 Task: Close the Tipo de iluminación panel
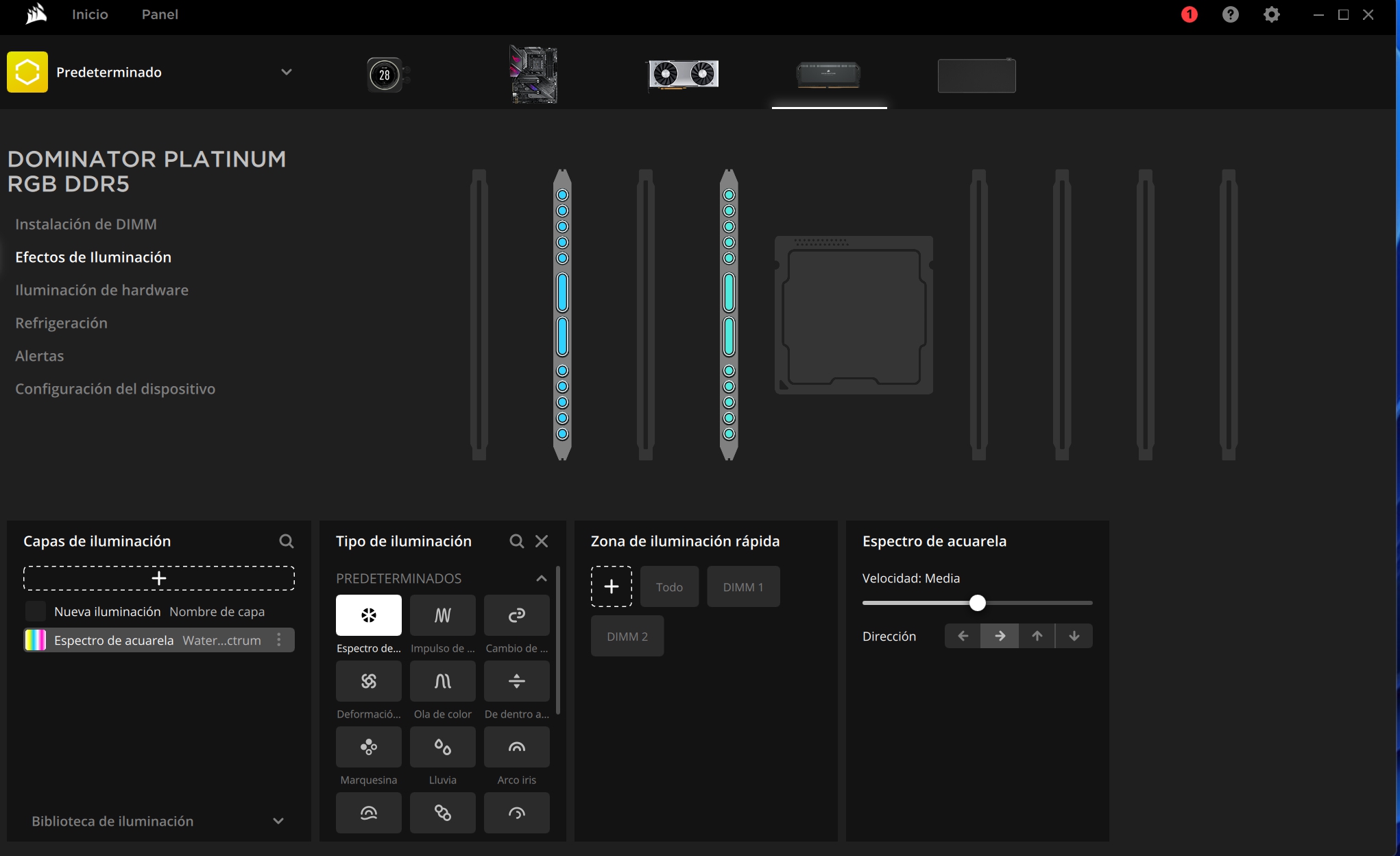(x=542, y=541)
